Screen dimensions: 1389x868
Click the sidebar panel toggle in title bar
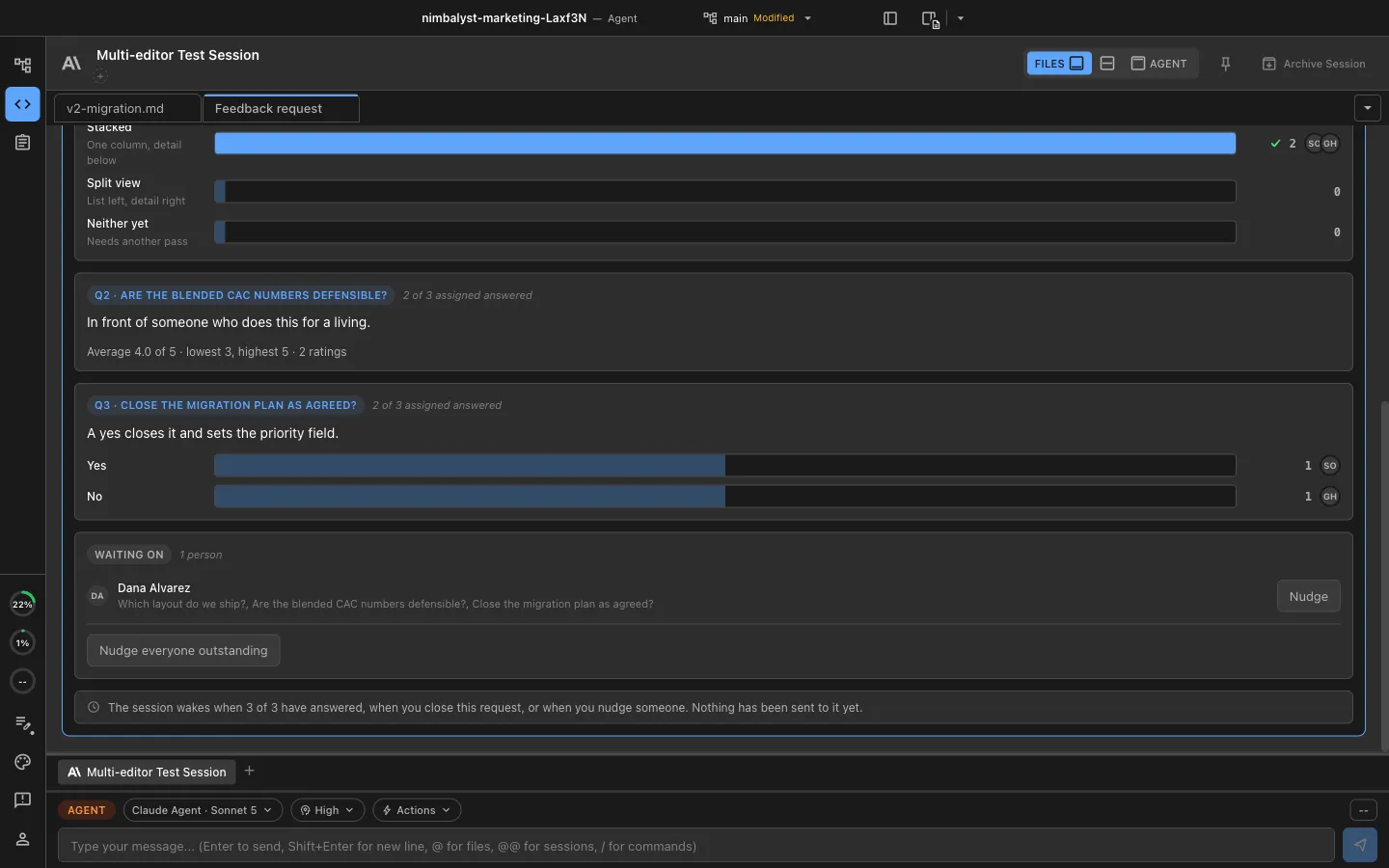pos(890,18)
